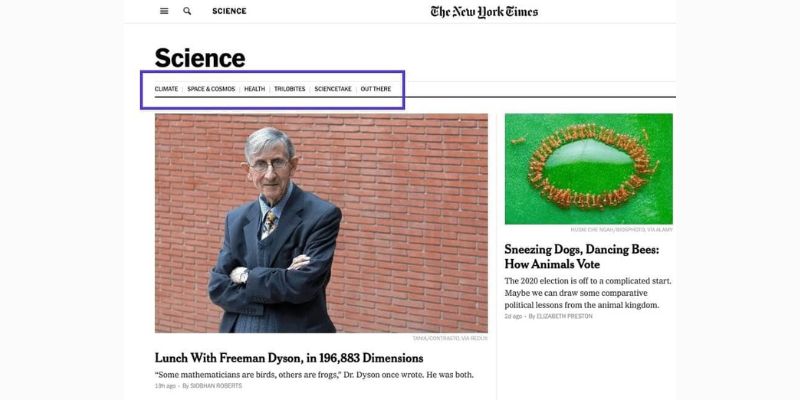Click the 19h ago timestamp

click(164, 386)
